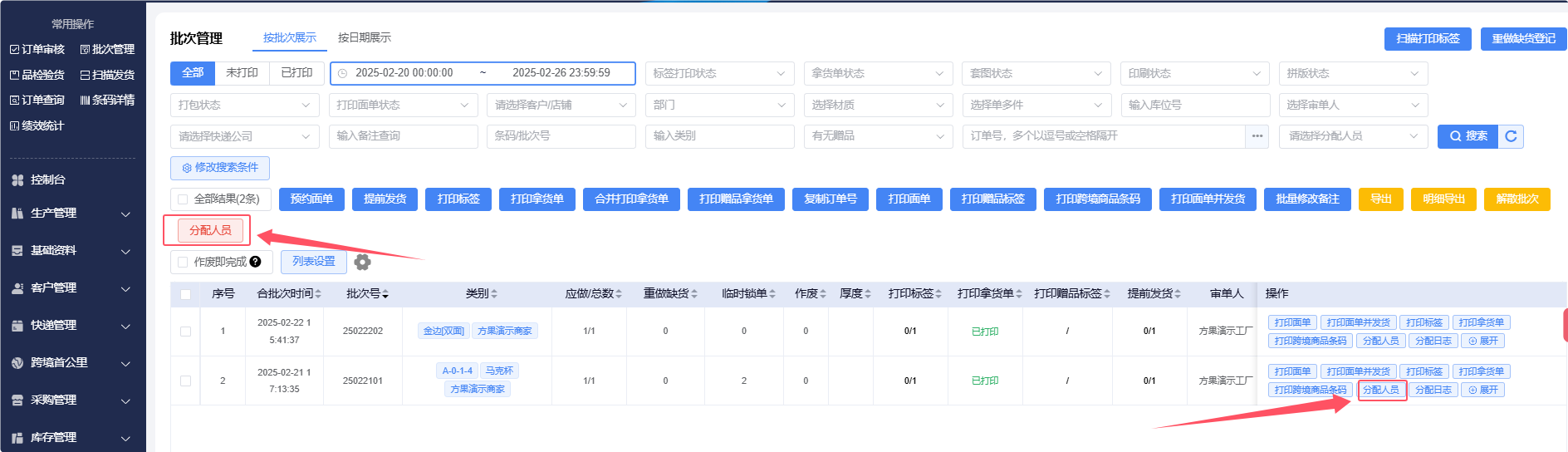1568x452 pixels.
Task: Select the 全部 filter option
Action: pos(193,73)
